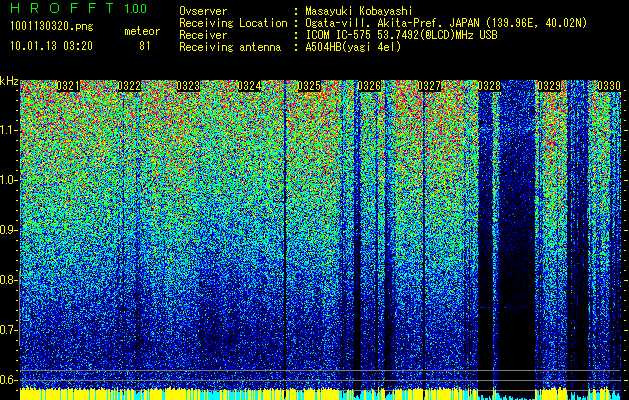629x400 pixels.
Task: Click the meteor count value 81
Action: coord(145,46)
